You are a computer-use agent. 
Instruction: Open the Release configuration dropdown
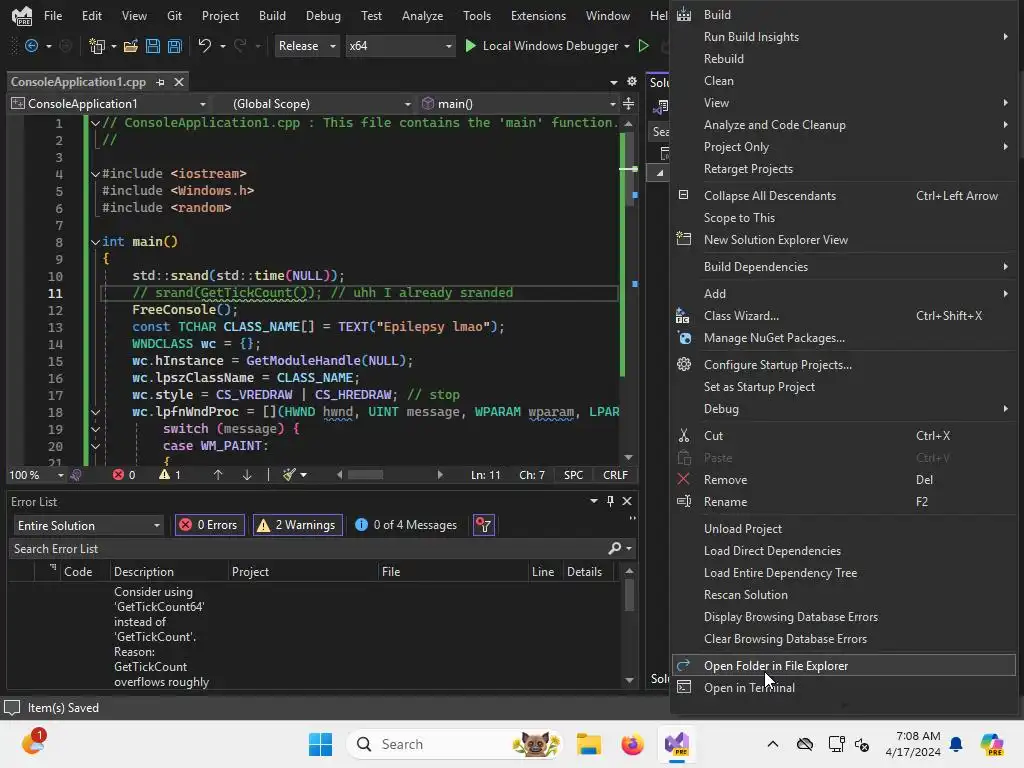click(307, 46)
